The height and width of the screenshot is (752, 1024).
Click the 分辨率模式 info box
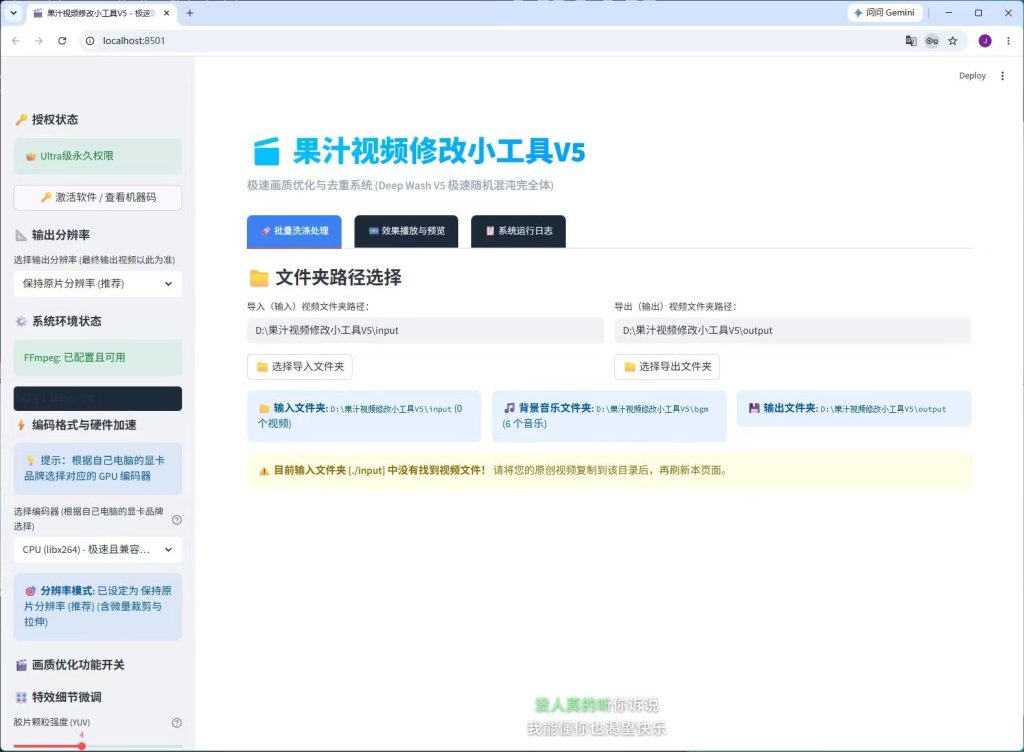coord(98,607)
